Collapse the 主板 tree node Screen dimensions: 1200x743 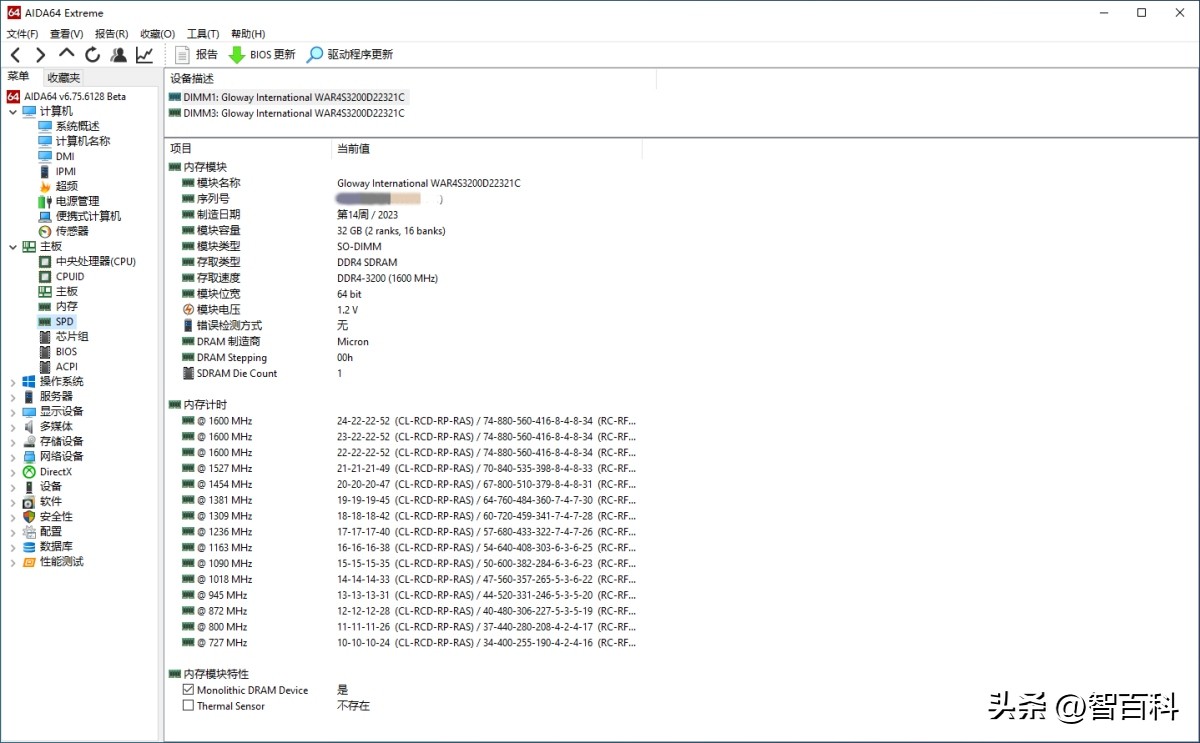13,247
